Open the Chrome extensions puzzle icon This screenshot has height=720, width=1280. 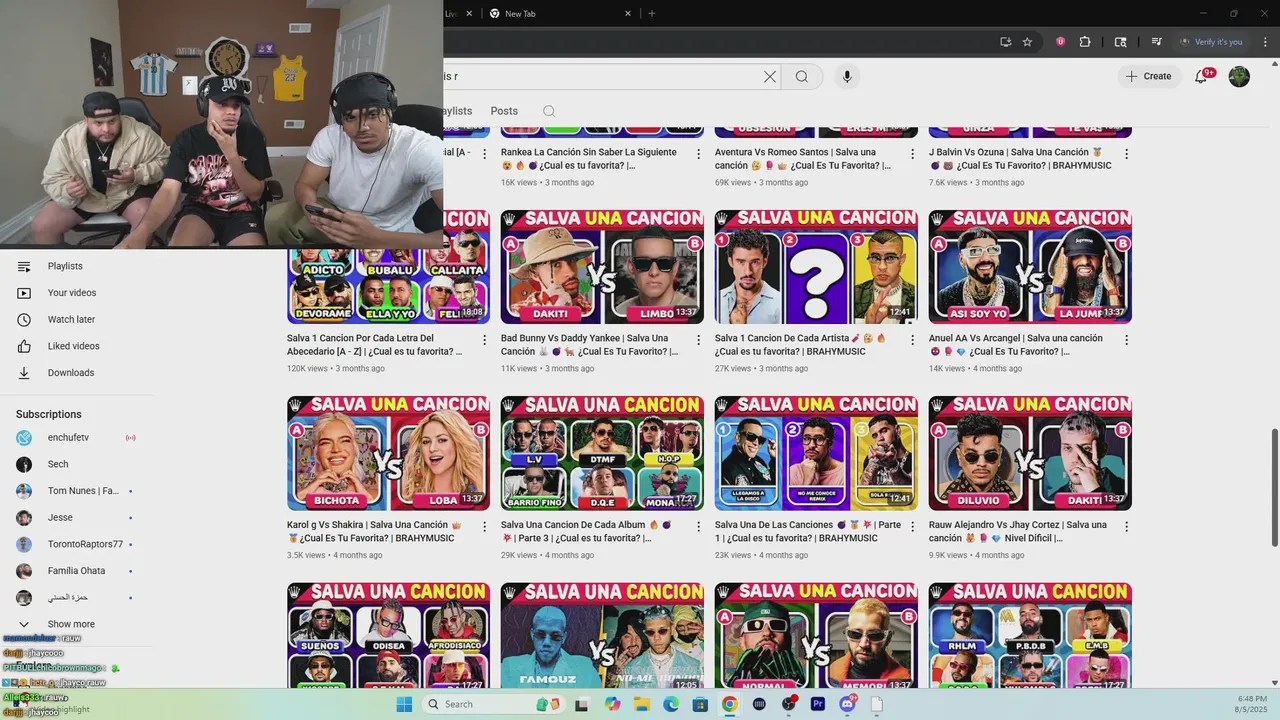1085,42
